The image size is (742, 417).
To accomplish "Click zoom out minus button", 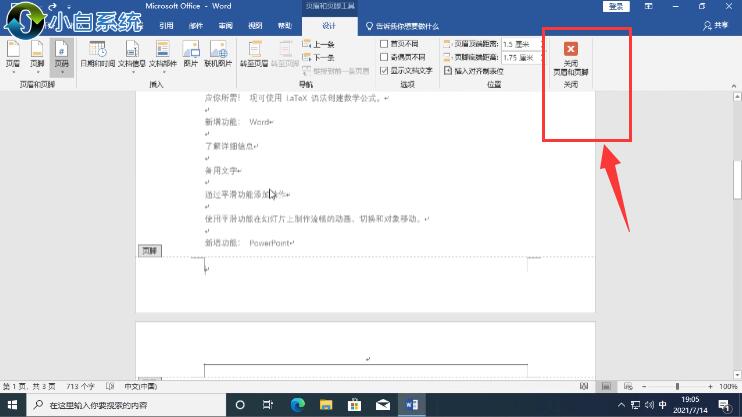I will click(x=644, y=387).
